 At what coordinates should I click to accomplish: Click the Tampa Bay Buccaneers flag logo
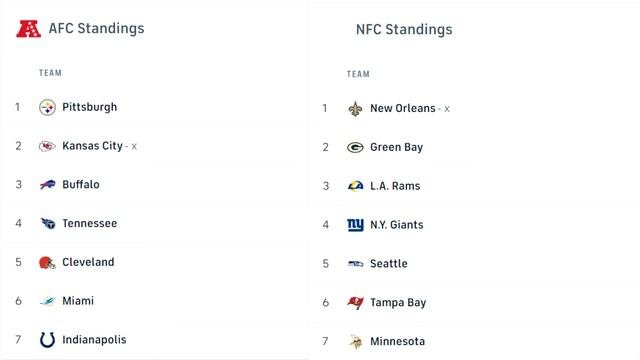[x=355, y=302]
